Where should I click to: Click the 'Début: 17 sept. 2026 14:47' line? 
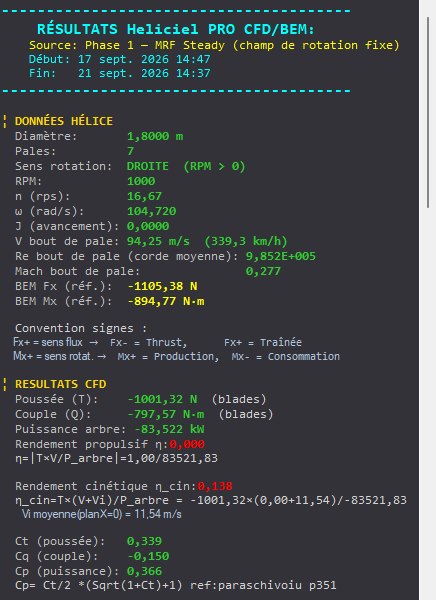point(119,59)
